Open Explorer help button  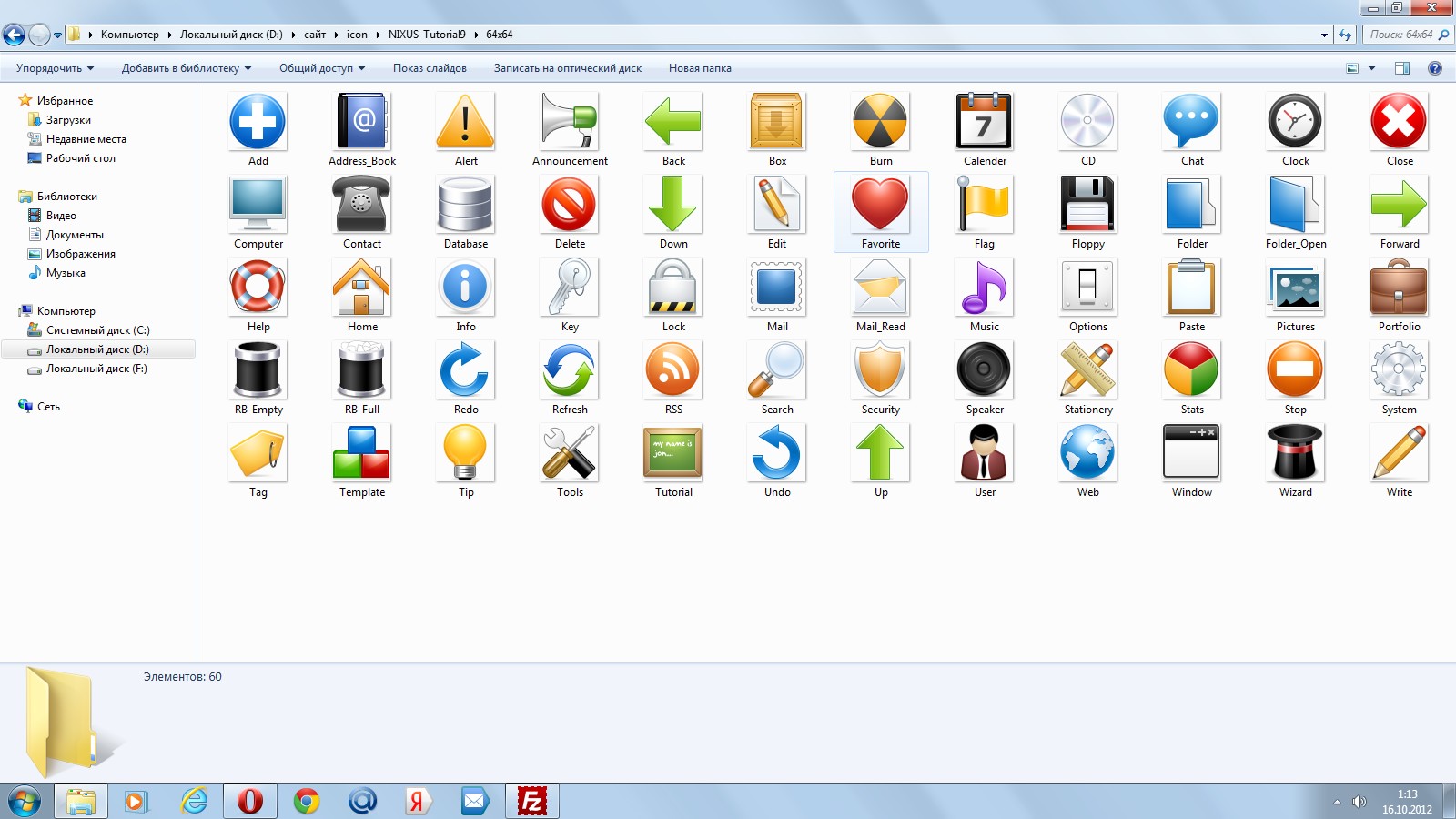point(1435,68)
